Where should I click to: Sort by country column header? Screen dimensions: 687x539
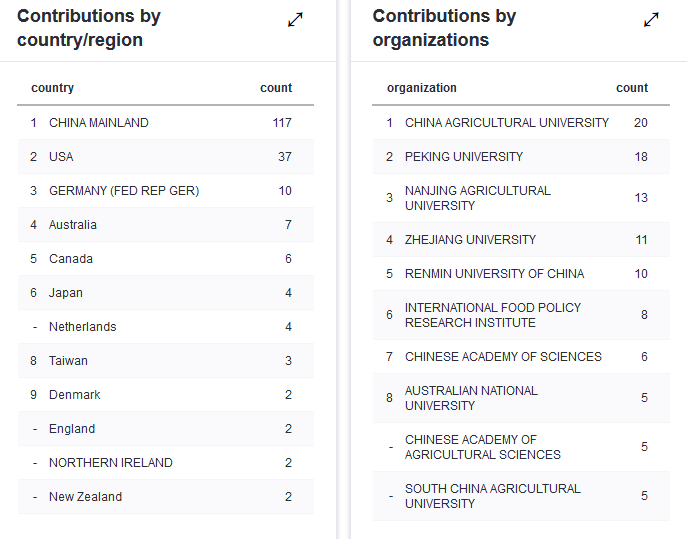(53, 88)
